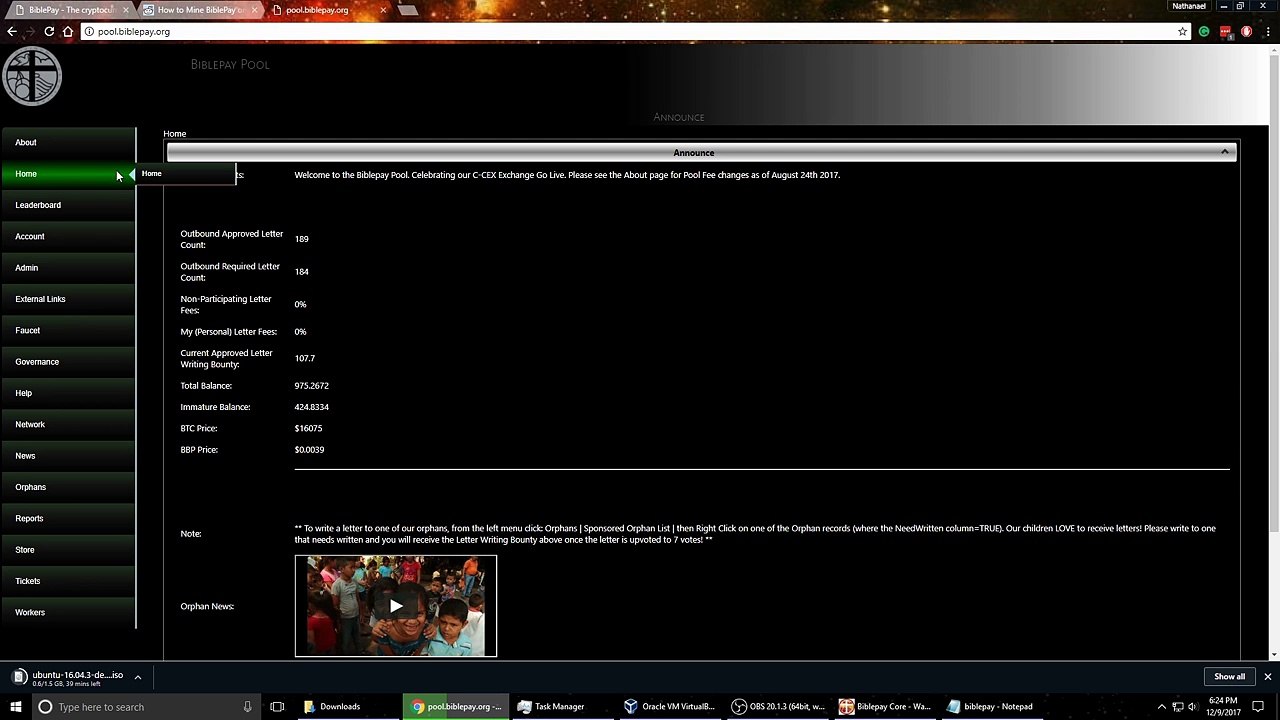Close the How to Mine BiblePay tab

point(254,10)
